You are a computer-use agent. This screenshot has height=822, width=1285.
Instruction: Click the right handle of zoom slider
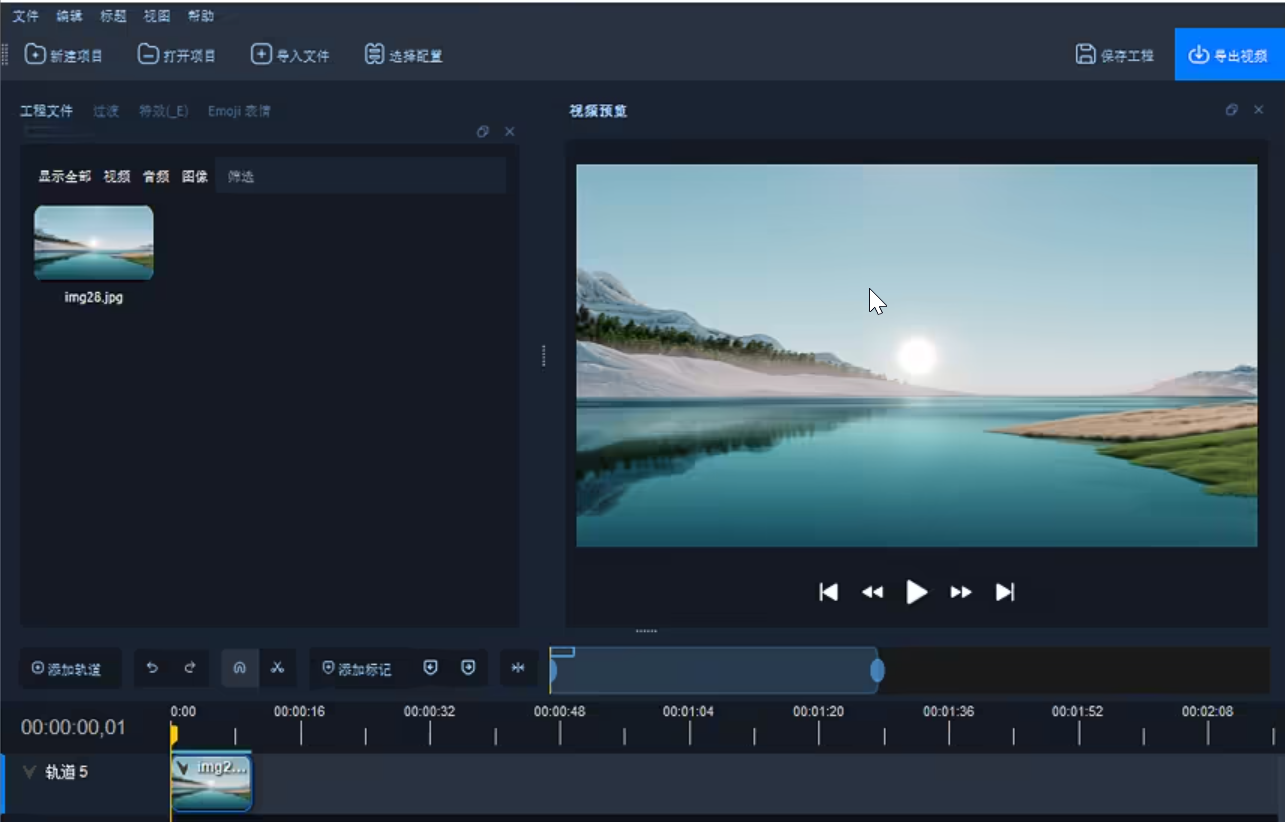pos(877,670)
